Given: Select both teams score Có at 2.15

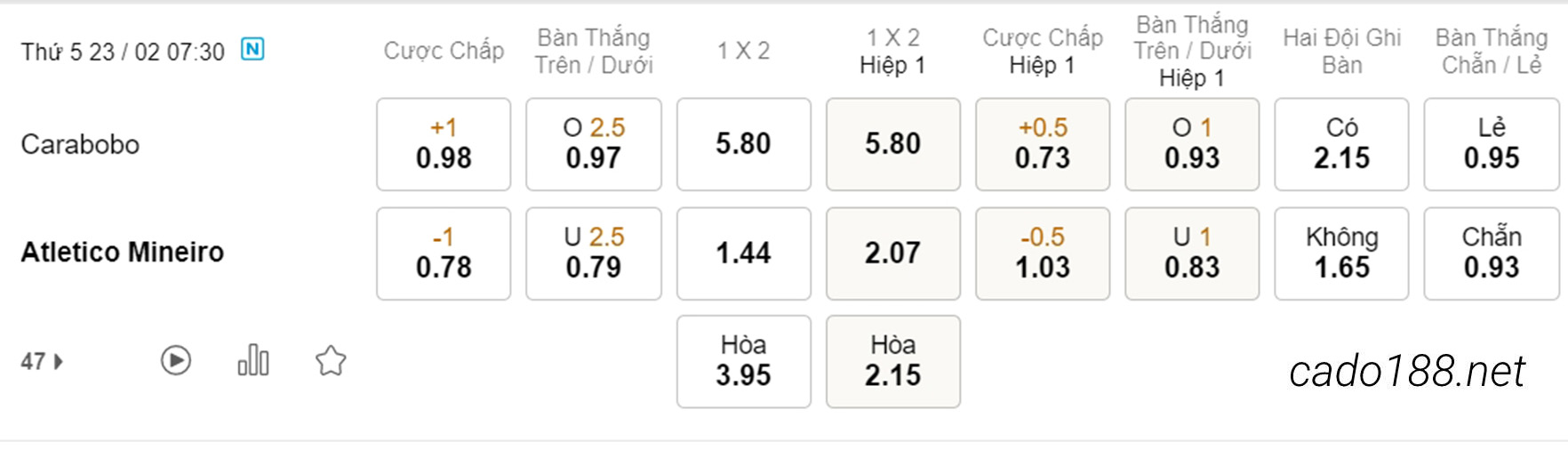Looking at the screenshot, I should [1341, 144].
